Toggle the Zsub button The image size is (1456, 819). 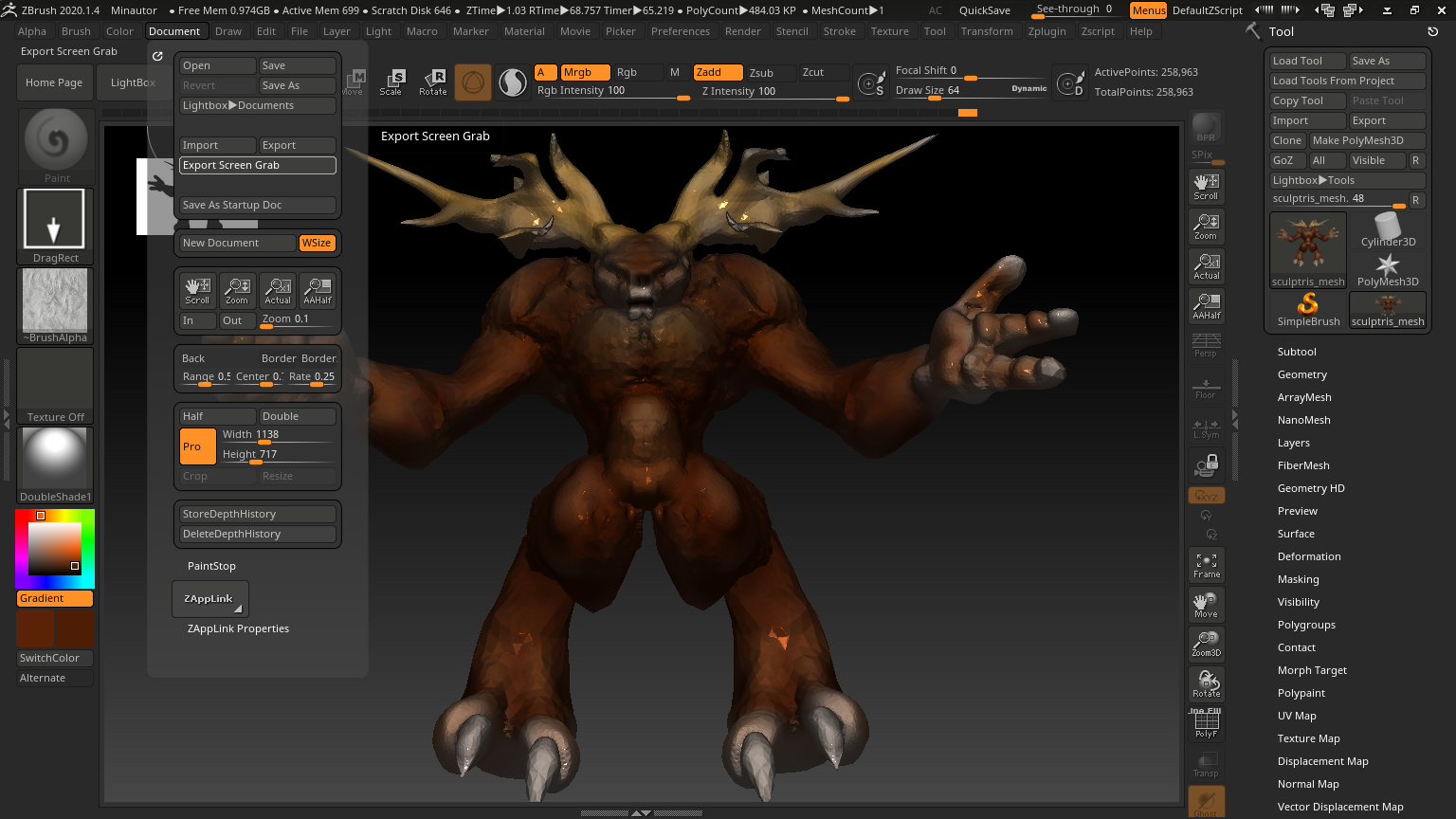tap(771, 72)
